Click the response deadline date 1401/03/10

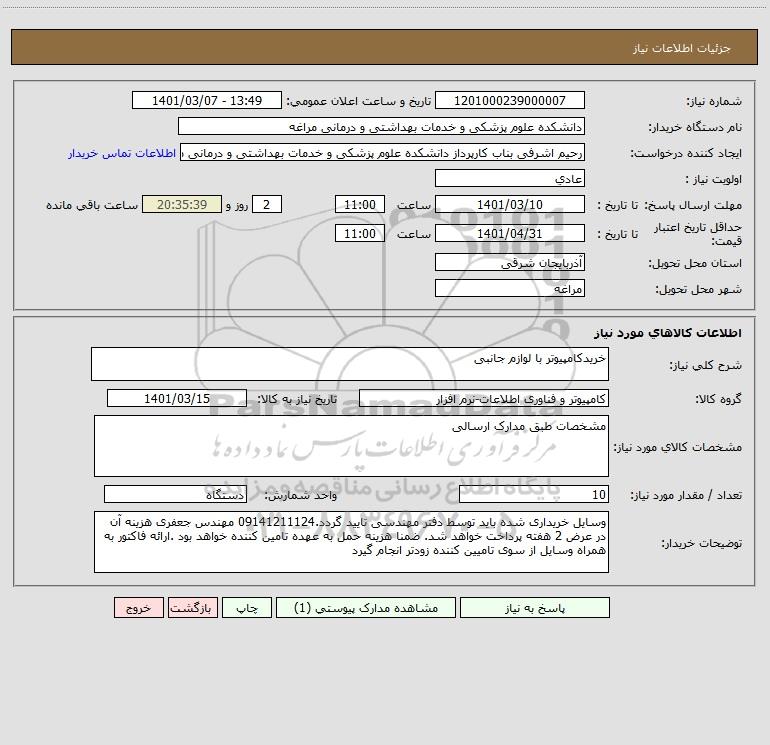(510, 205)
